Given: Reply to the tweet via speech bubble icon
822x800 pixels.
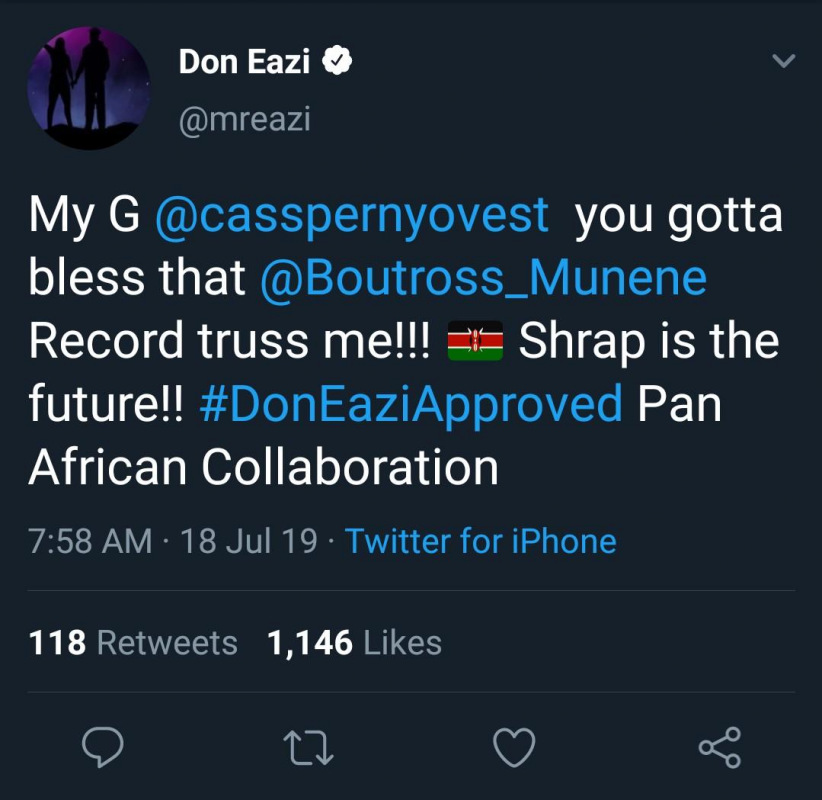Looking at the screenshot, I should [x=100, y=747].
